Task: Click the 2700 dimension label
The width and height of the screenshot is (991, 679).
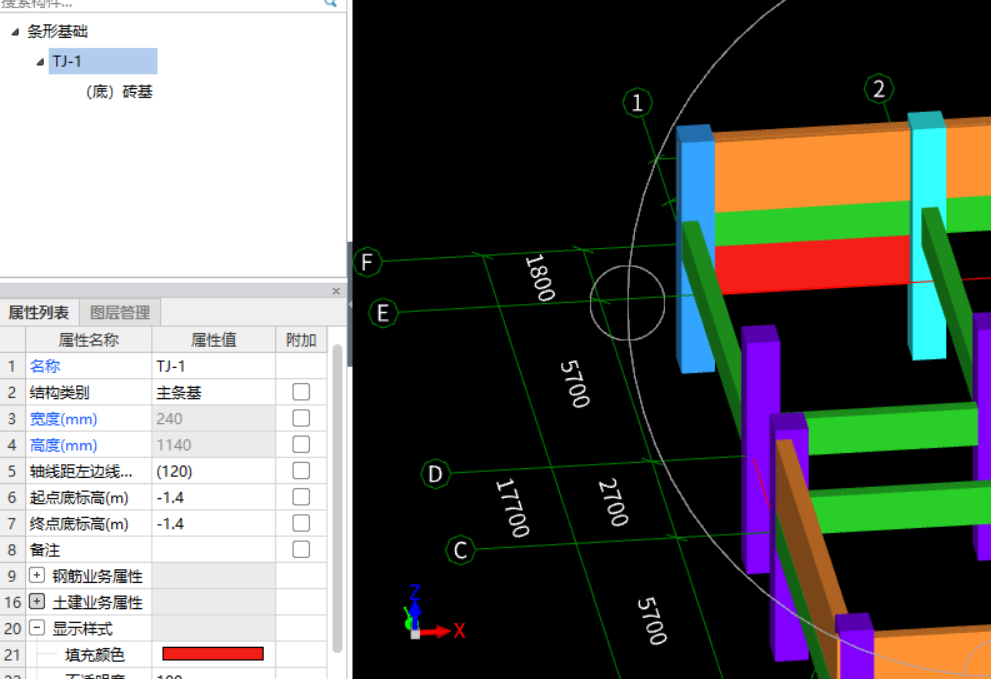Action: [x=613, y=502]
